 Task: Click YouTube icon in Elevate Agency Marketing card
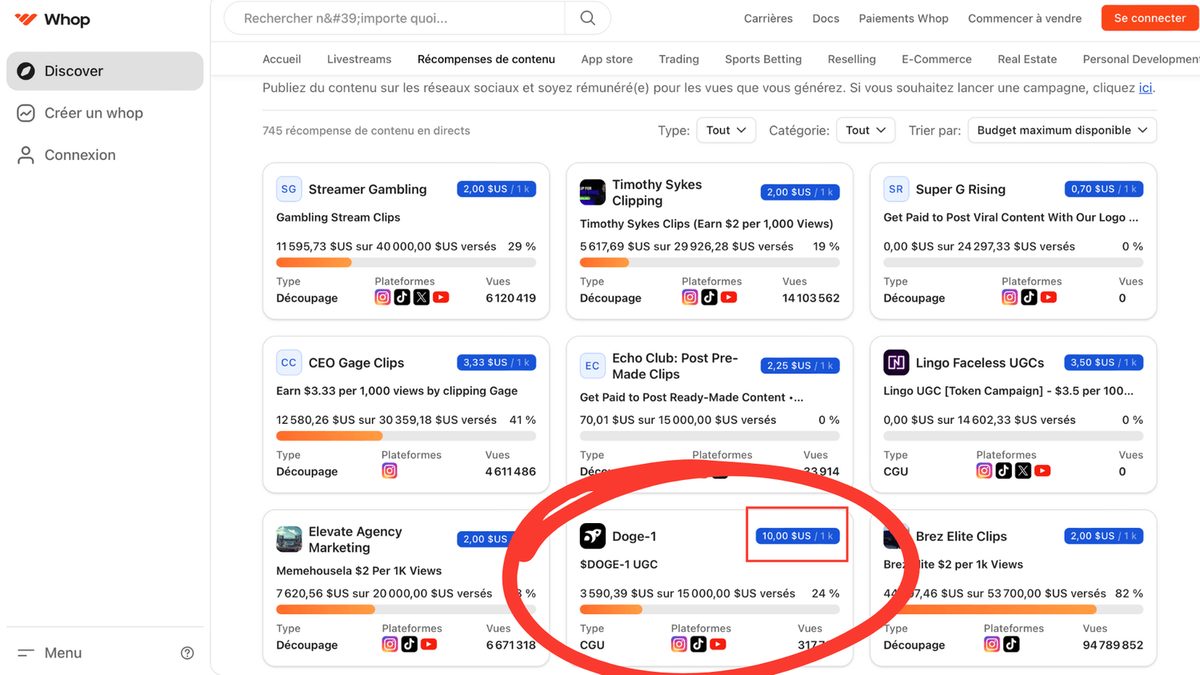[429, 645]
